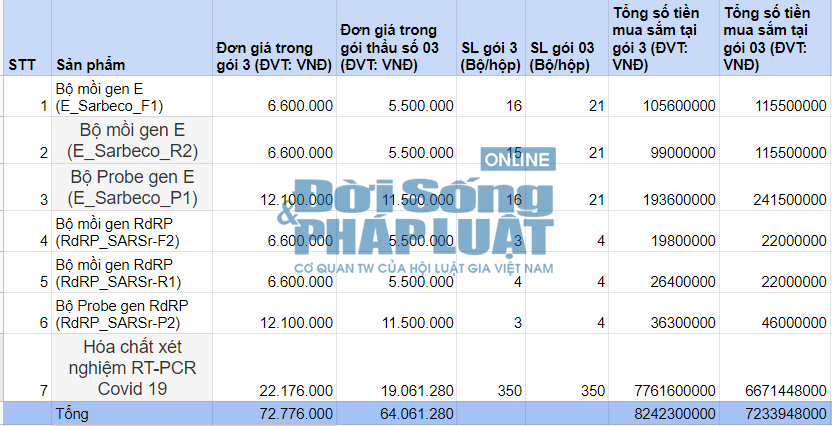This screenshot has width=832, height=426.
Task: Select product cell 'Bộ mồi gen E (E_Sarbeco_R2)'
Action: (x=132, y=141)
